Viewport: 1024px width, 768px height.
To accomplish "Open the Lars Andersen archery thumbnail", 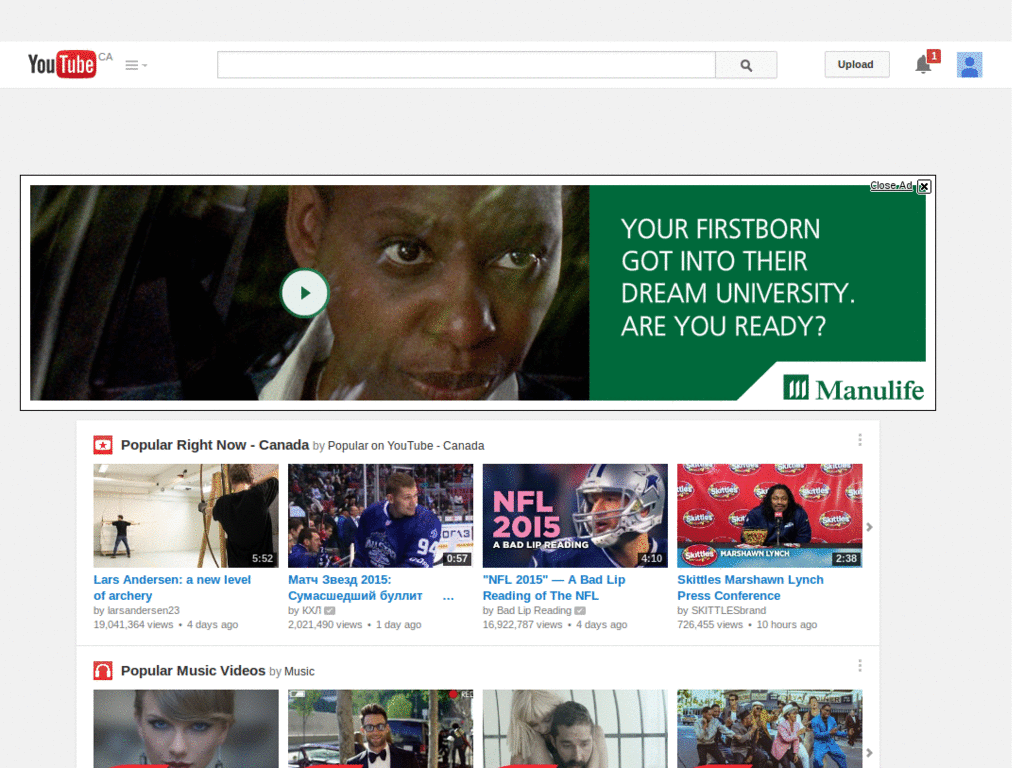I will [186, 515].
